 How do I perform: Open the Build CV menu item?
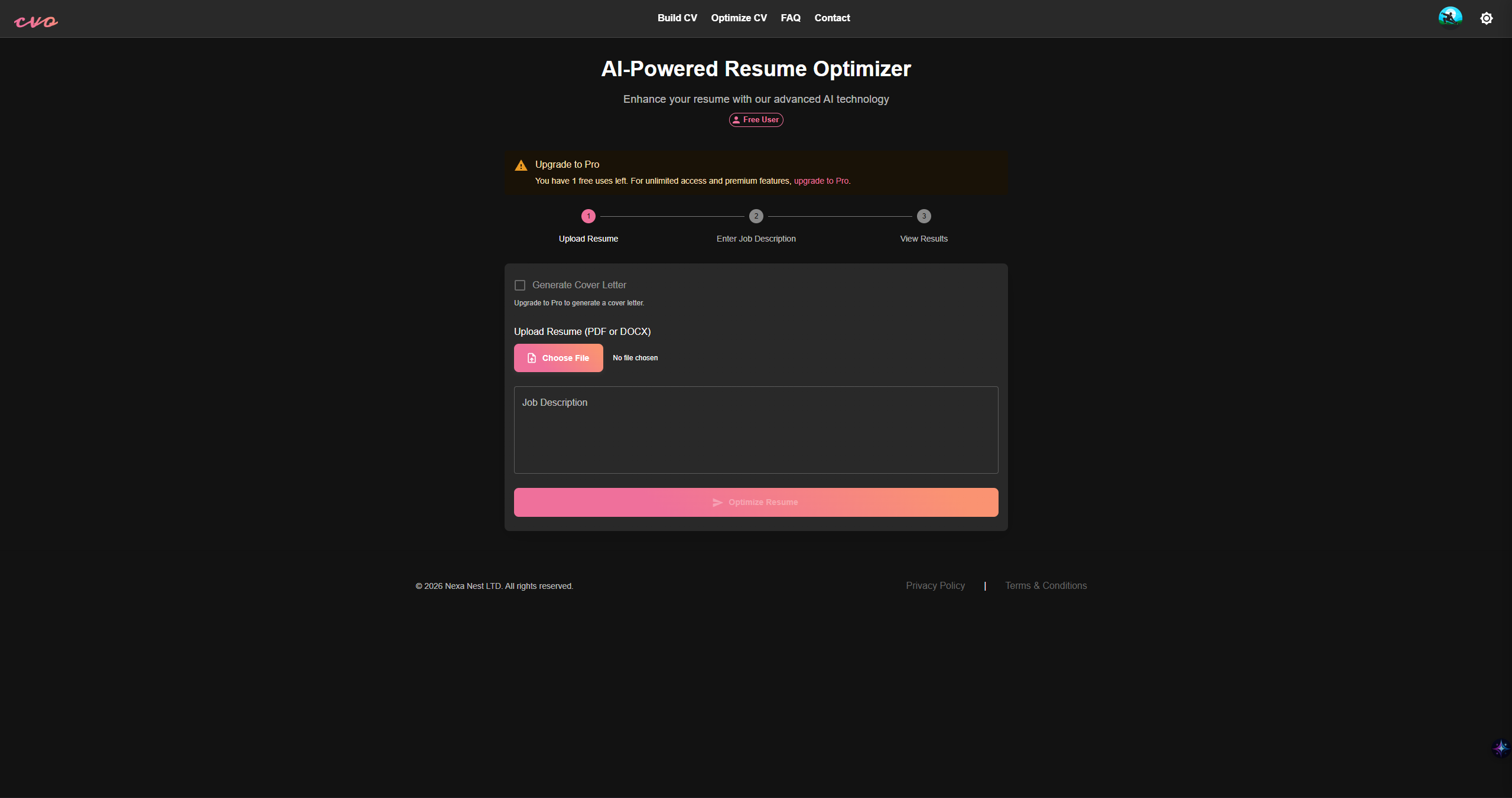(677, 18)
